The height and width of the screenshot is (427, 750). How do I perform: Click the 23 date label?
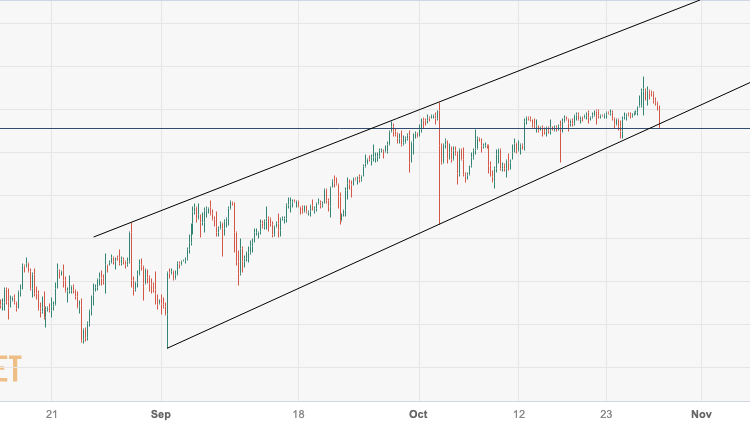(x=605, y=413)
